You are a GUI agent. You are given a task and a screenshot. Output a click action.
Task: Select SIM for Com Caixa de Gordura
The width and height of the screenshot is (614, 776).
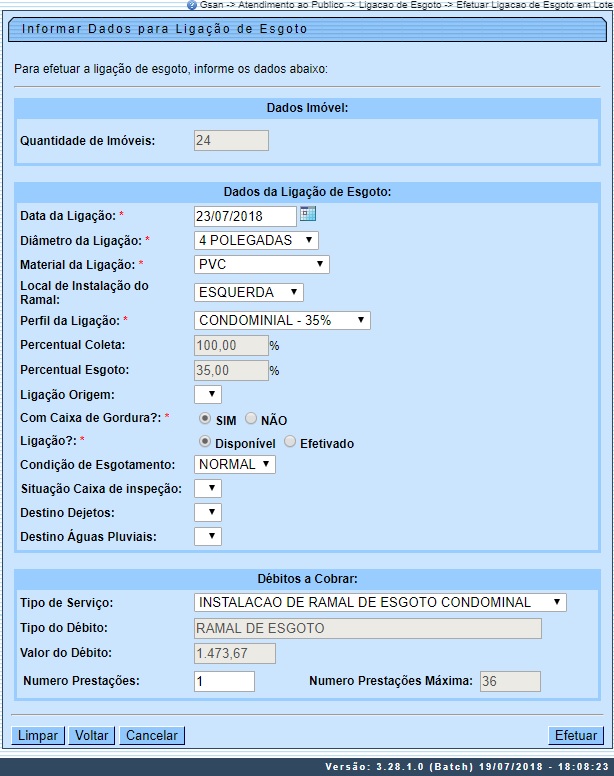pos(205,420)
